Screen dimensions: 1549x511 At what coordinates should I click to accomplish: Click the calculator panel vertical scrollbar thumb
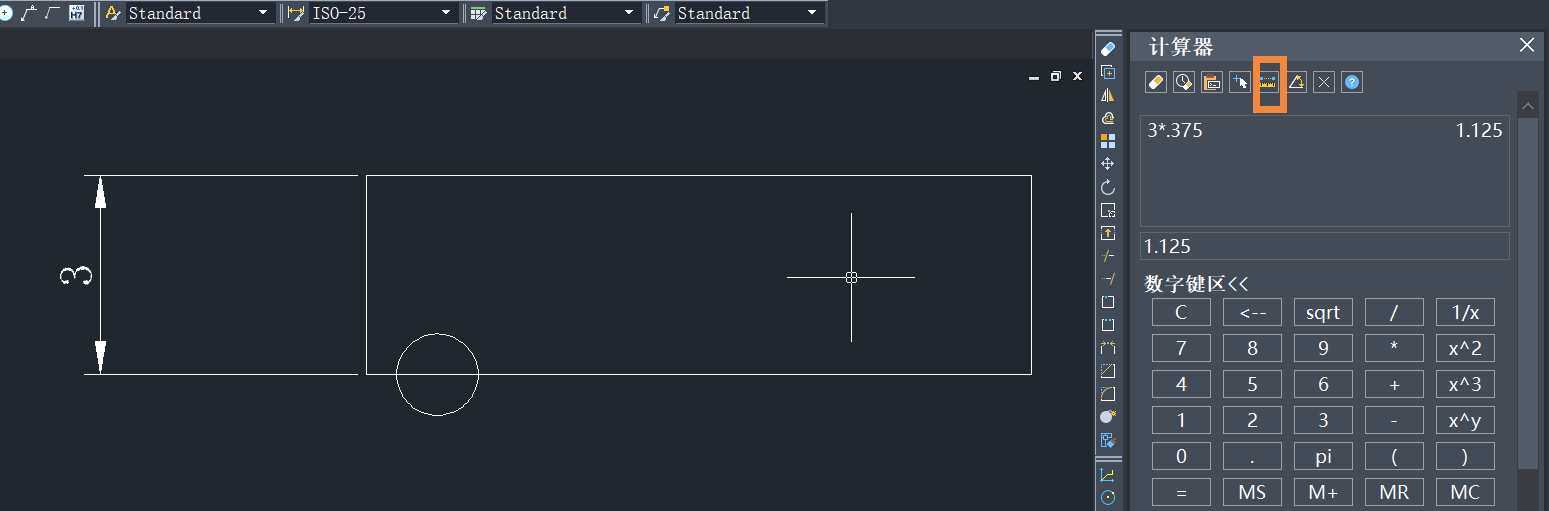point(1527,292)
